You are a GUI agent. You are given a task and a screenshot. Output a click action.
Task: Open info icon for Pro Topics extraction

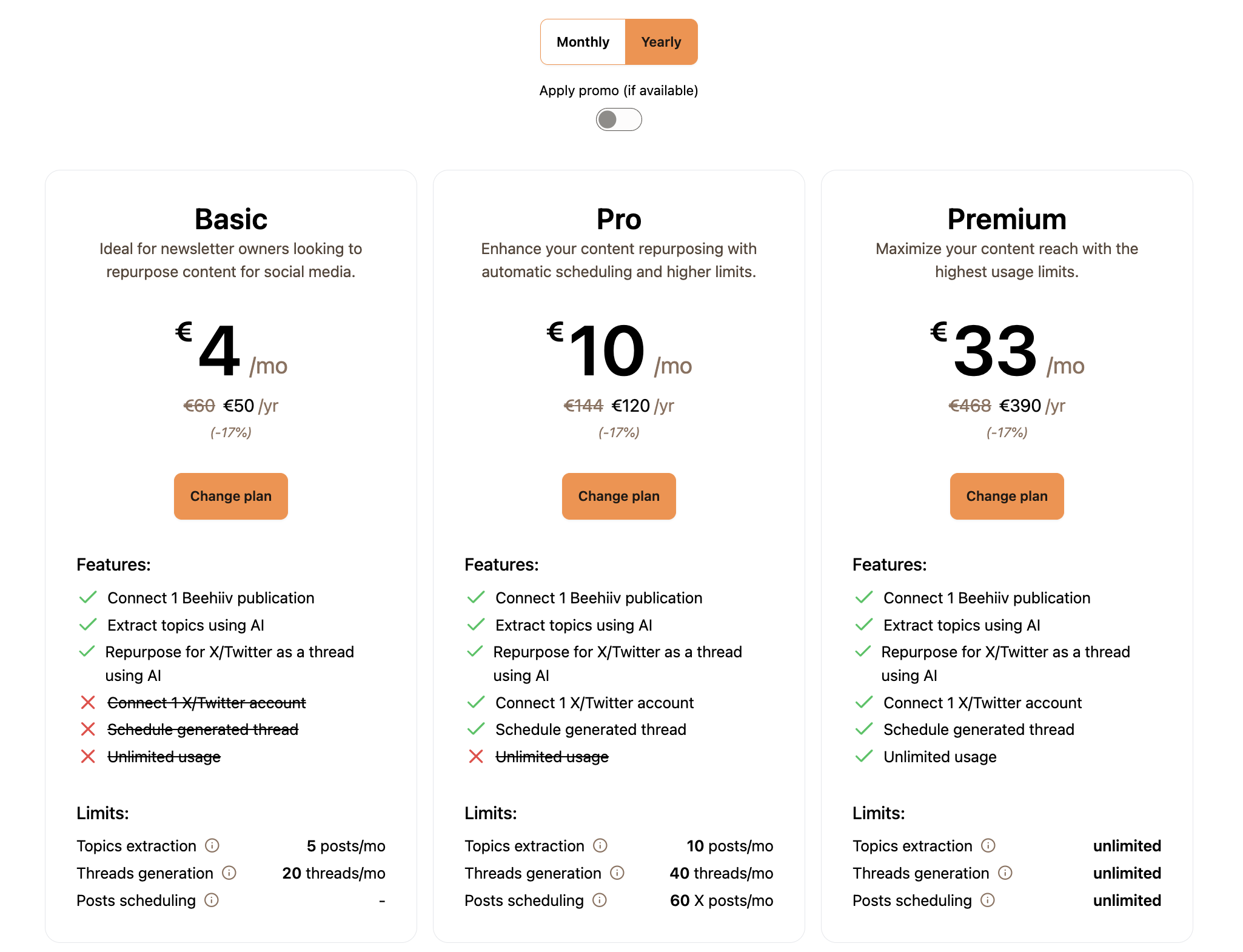tap(600, 845)
